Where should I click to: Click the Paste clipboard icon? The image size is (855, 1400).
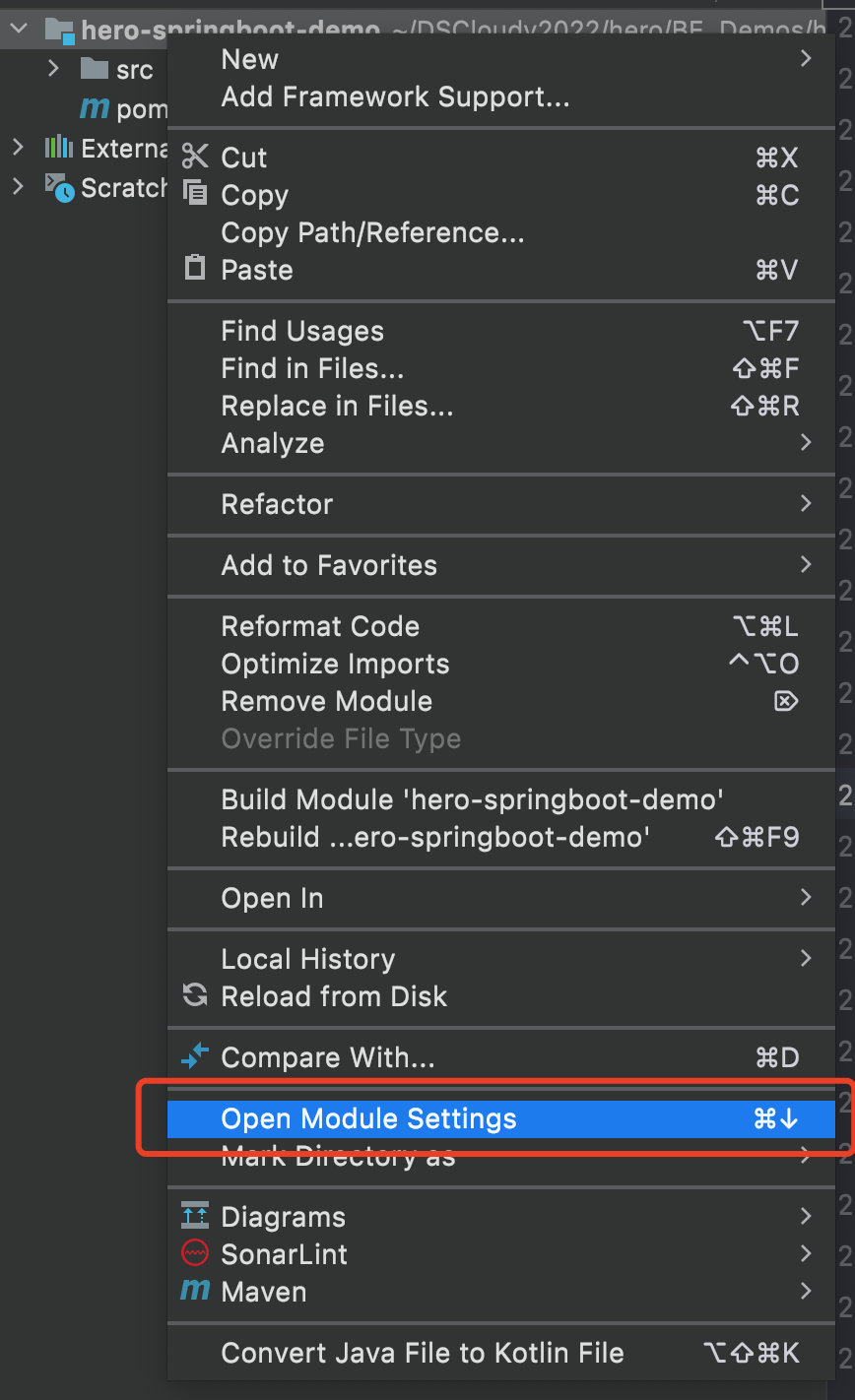[x=195, y=268]
